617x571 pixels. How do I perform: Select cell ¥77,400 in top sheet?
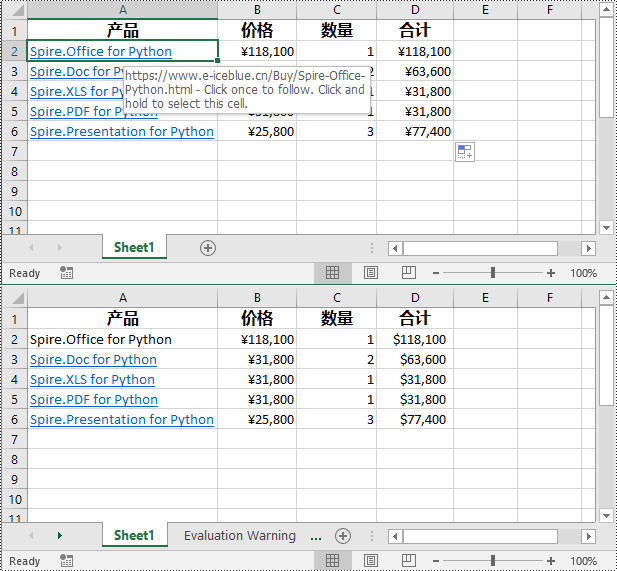coord(415,131)
